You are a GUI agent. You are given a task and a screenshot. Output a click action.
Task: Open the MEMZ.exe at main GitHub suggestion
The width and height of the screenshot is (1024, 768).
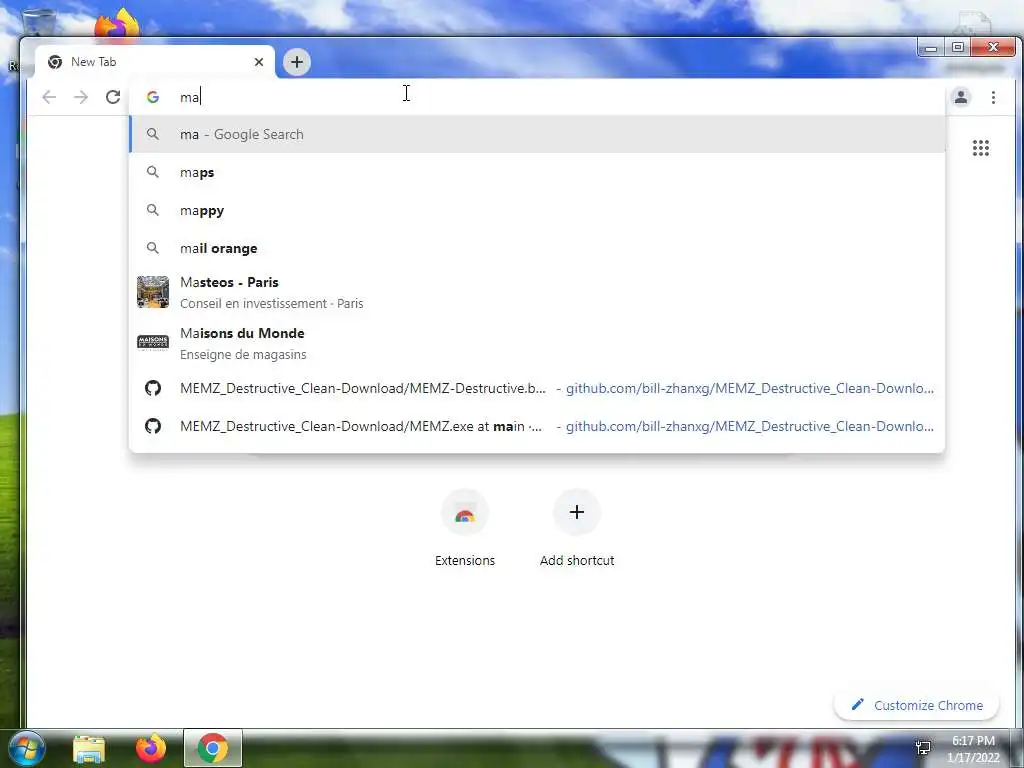(x=537, y=426)
